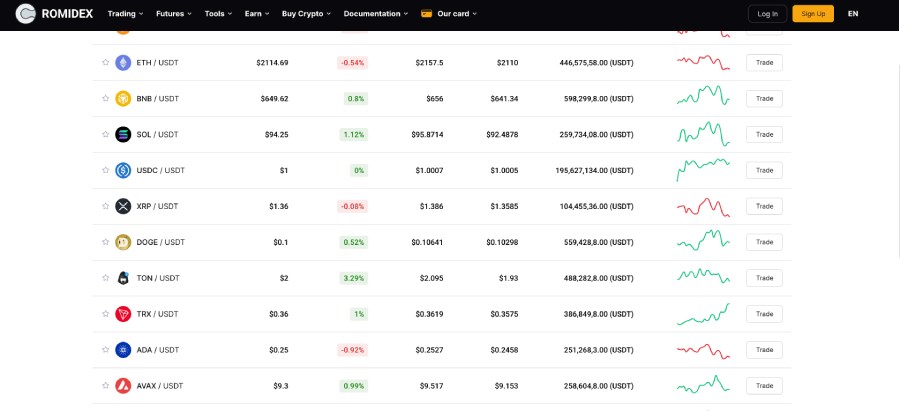Click the Avalanche AVAX coin icon
Image resolution: width=900 pixels, height=411 pixels.
pos(123,386)
